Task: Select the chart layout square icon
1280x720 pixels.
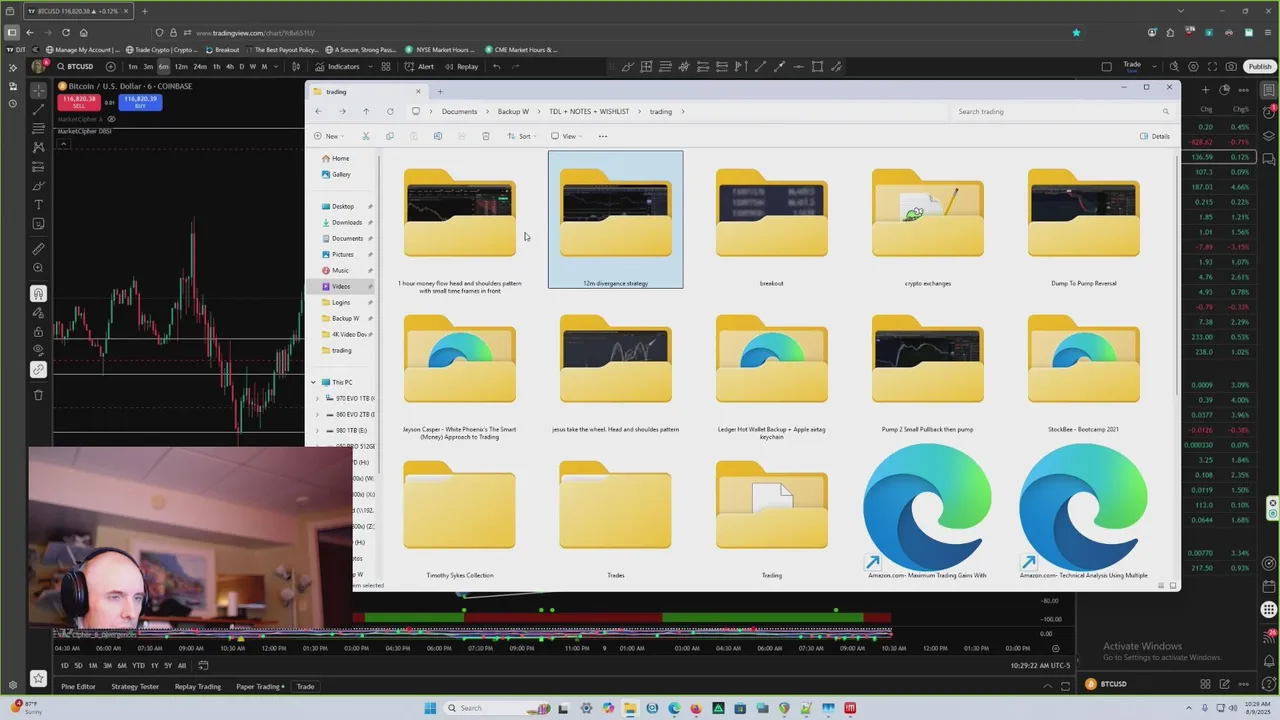Action: [1106, 67]
